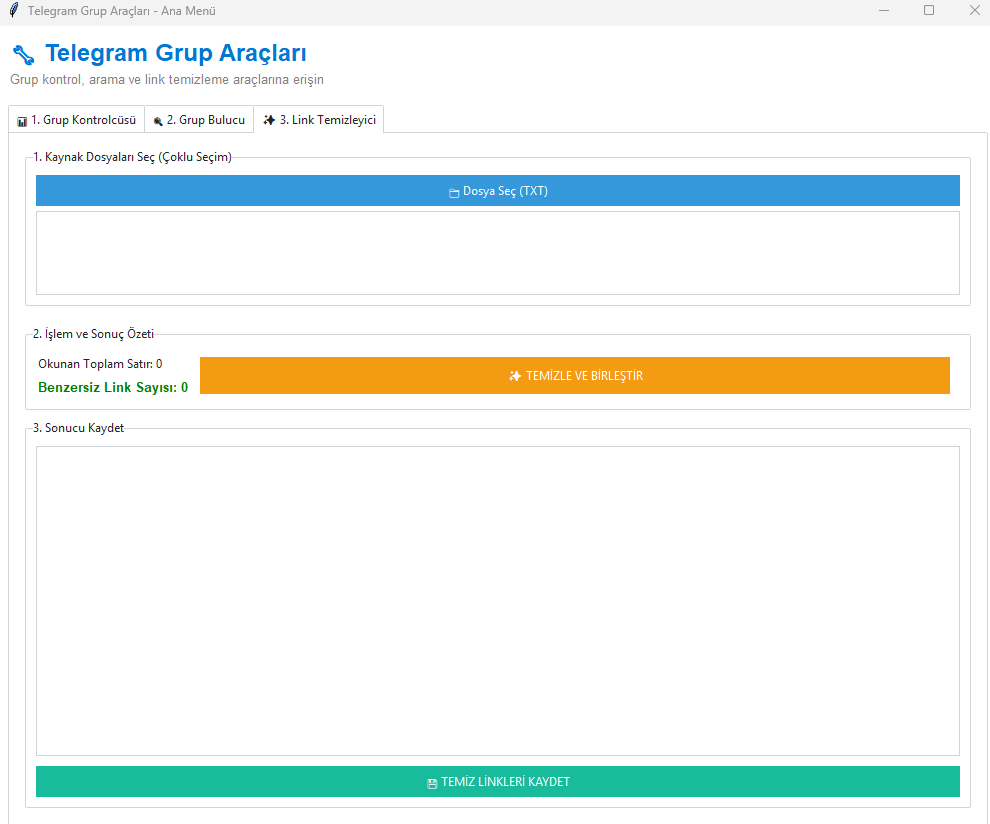
Task: Click inside the source files list box
Action: coord(497,252)
